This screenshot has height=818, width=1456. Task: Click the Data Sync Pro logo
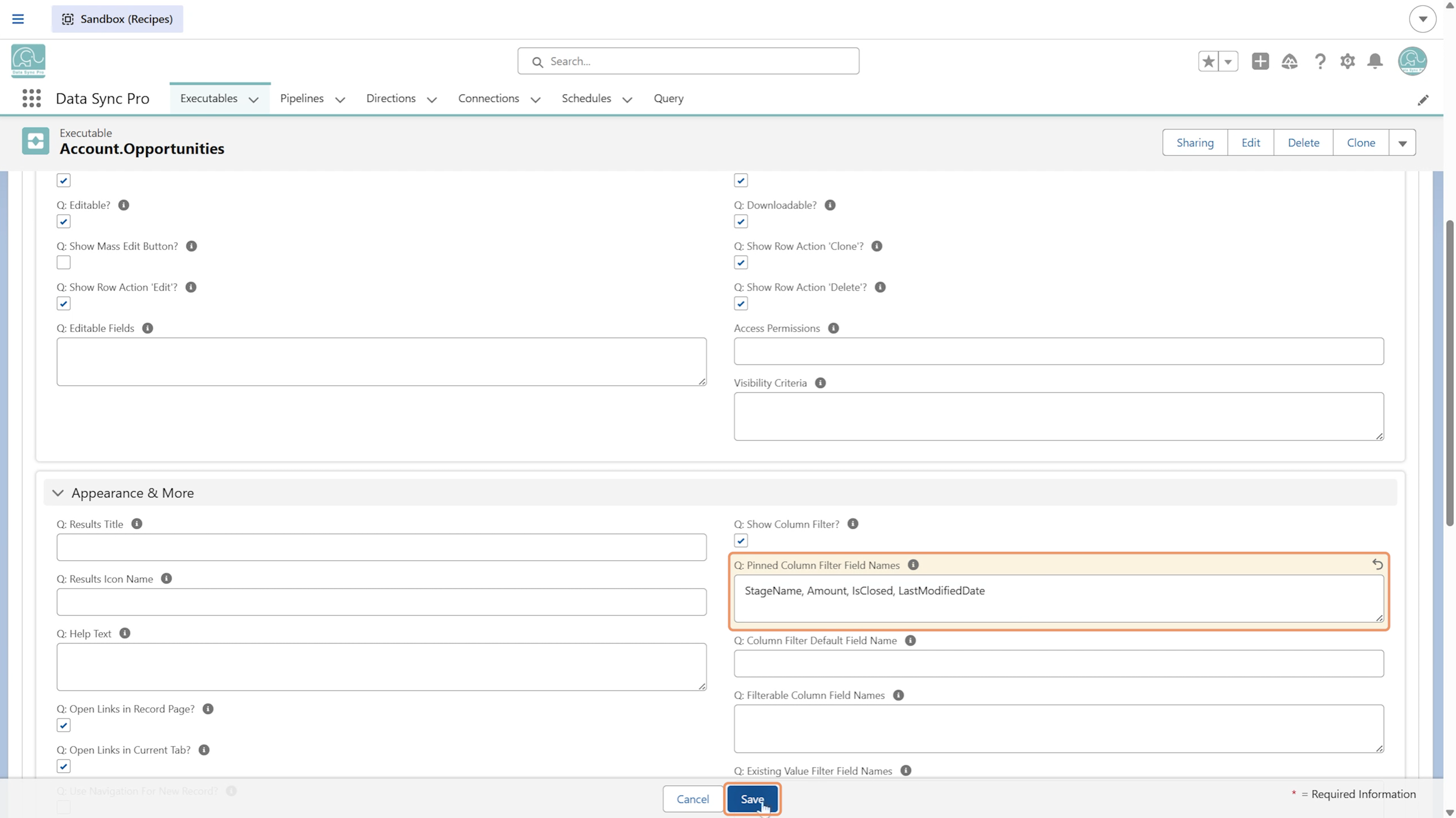point(28,60)
